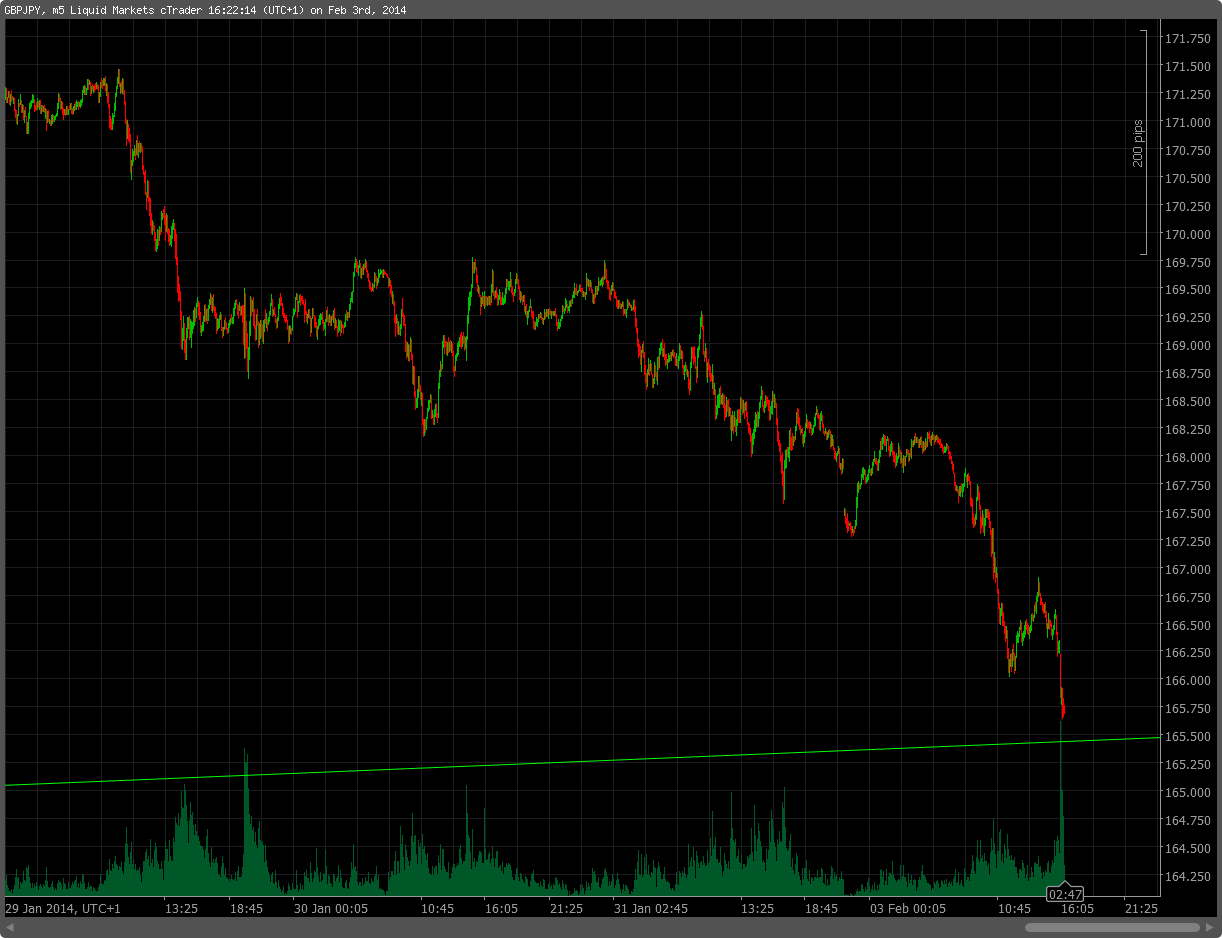Click the 169.000 price axis label
This screenshot has height=938, width=1222.
pos(1187,346)
